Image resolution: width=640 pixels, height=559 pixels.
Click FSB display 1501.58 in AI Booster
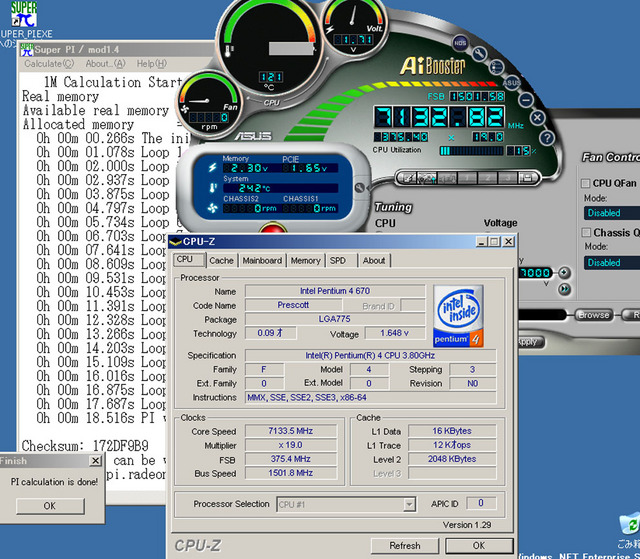pos(477,97)
